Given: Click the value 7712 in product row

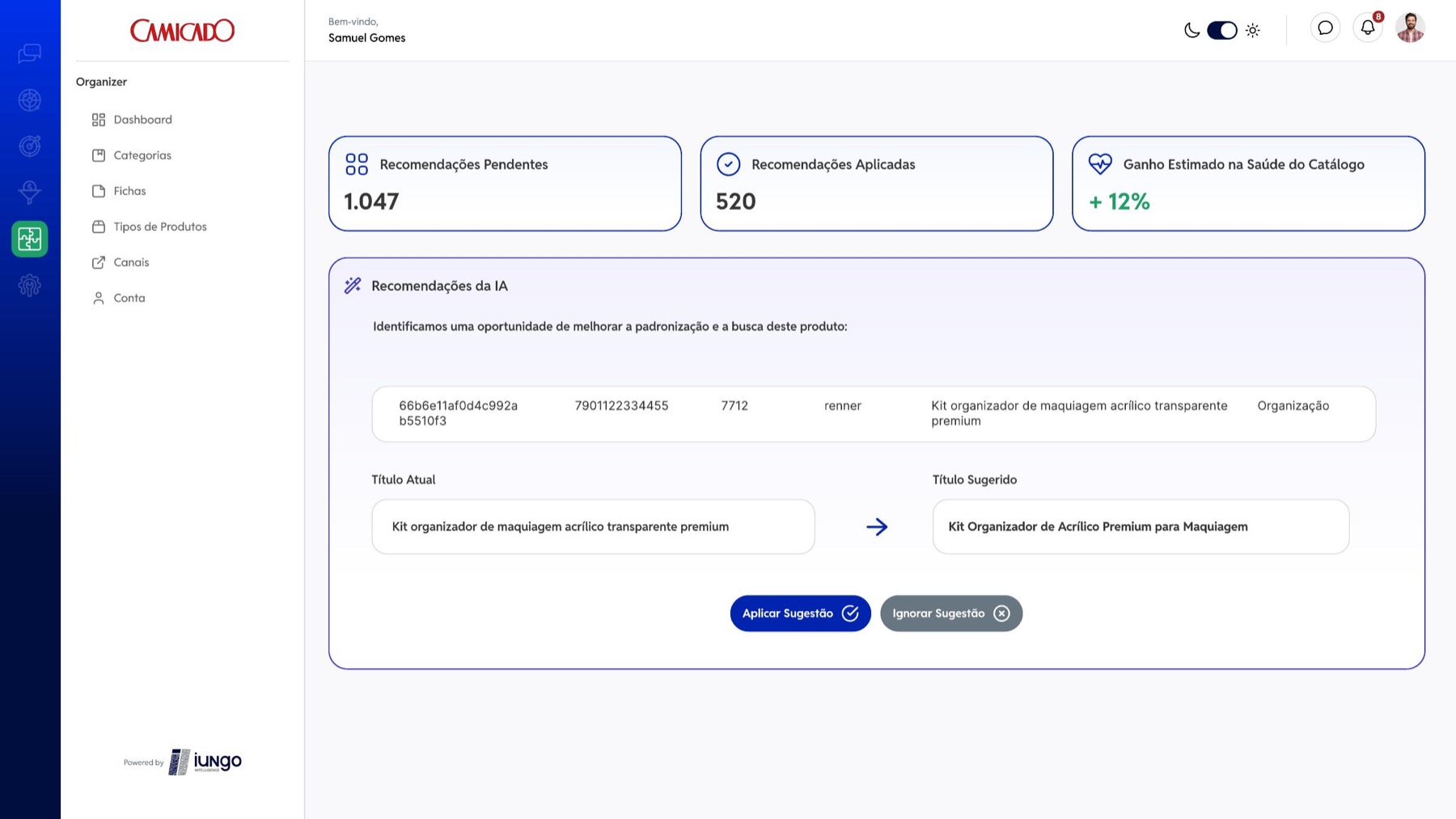Looking at the screenshot, I should pos(734,405).
